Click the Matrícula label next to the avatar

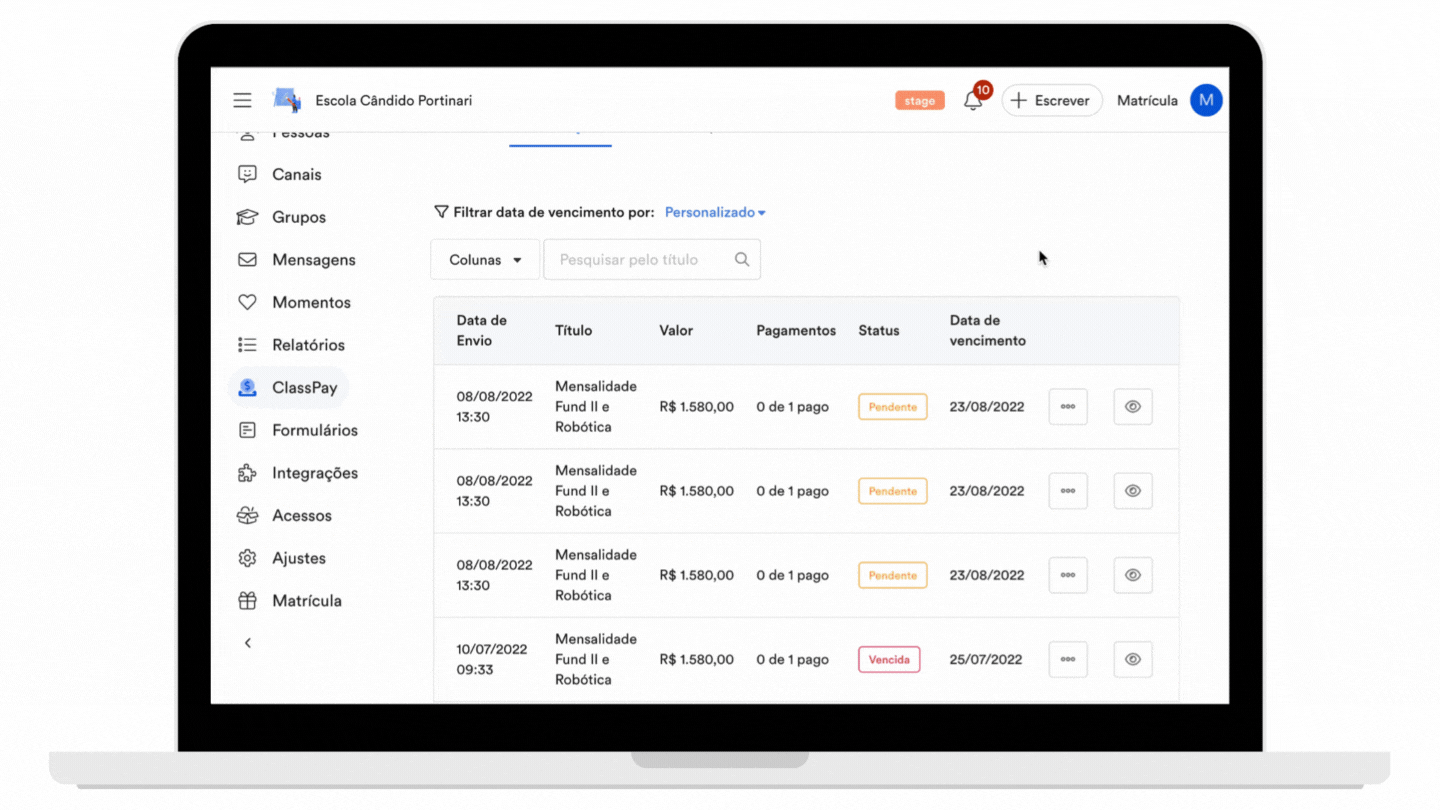click(1147, 100)
